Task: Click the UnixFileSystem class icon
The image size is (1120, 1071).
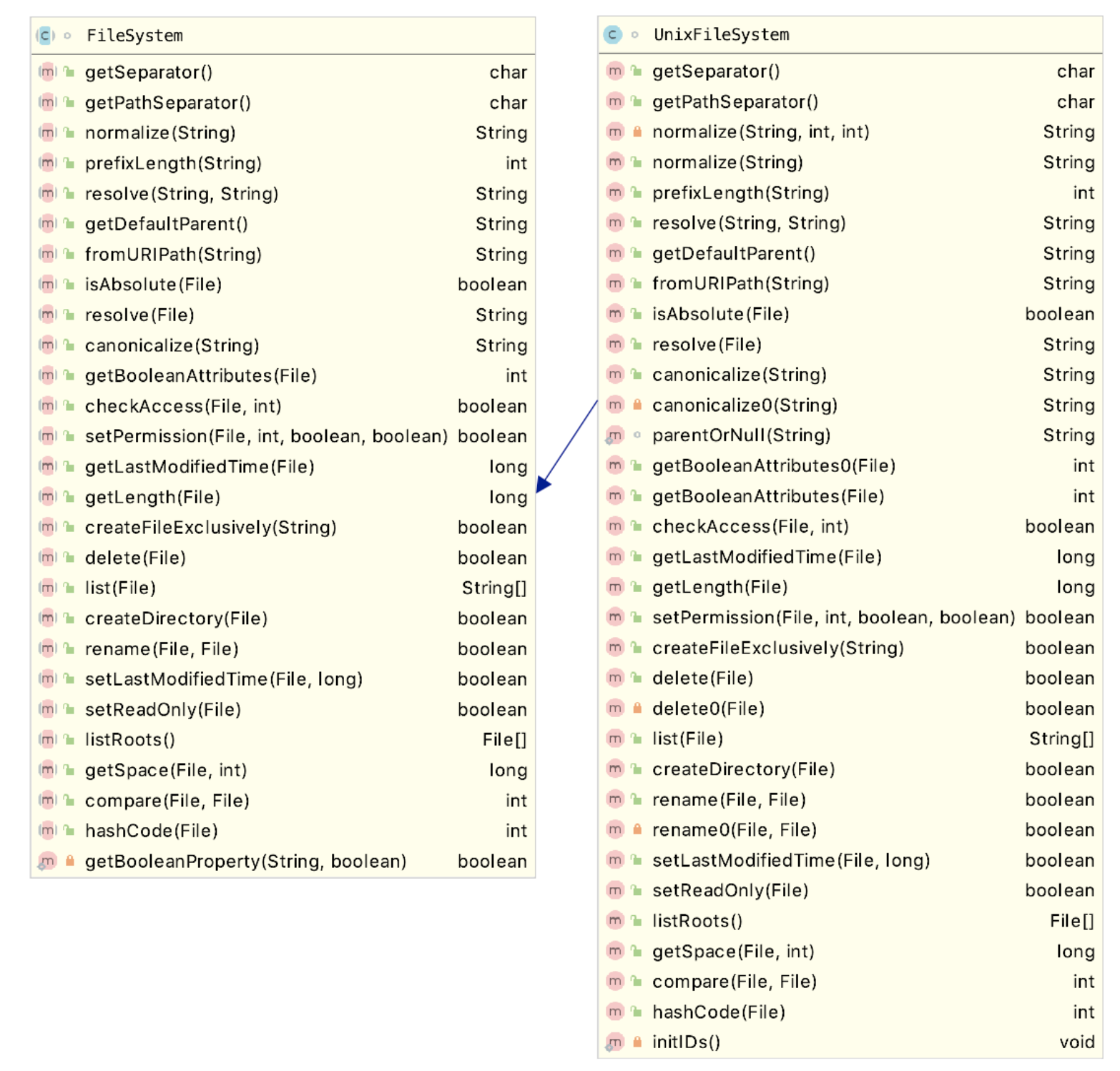Action: tap(613, 34)
